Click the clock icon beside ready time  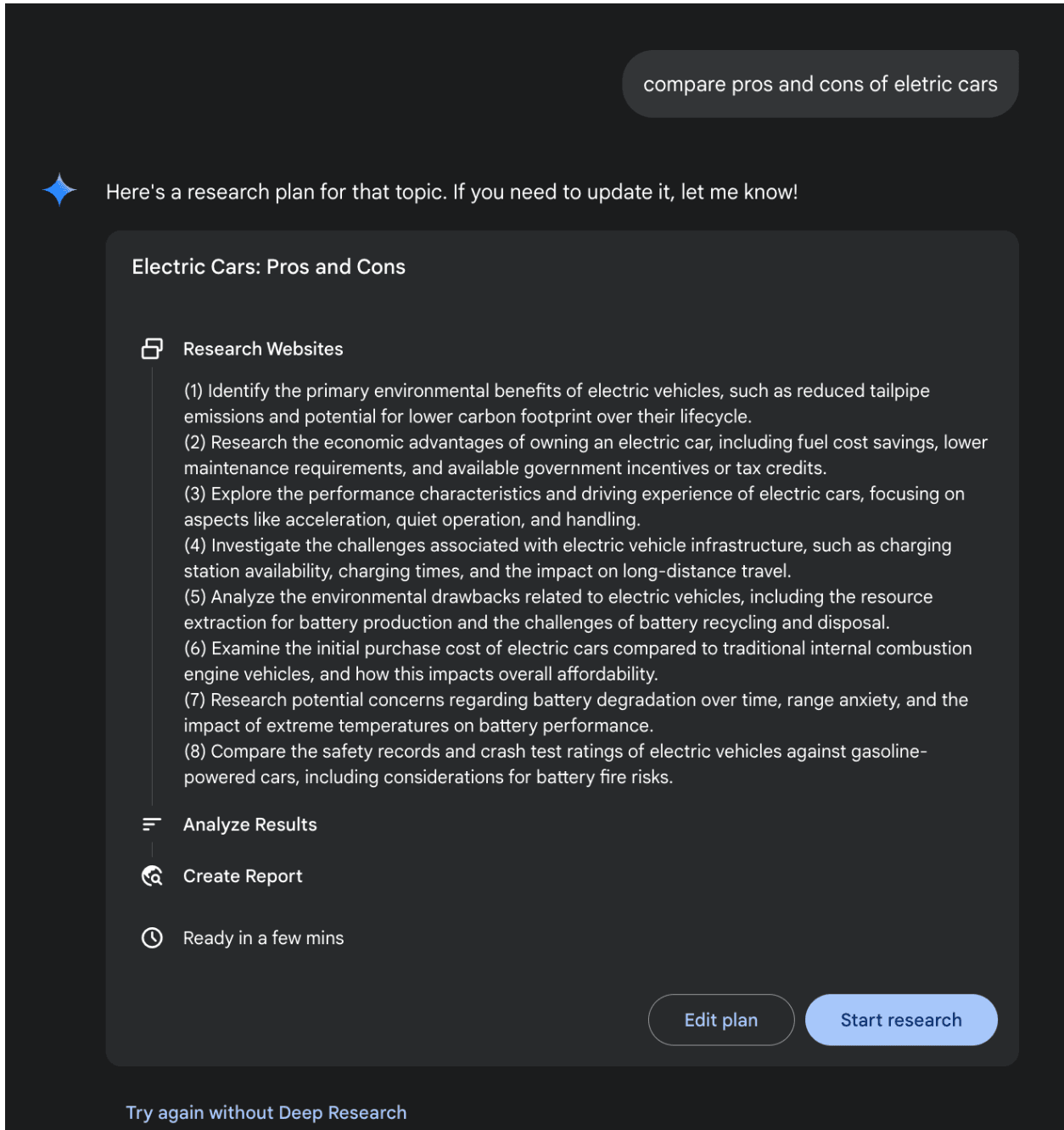[x=152, y=938]
